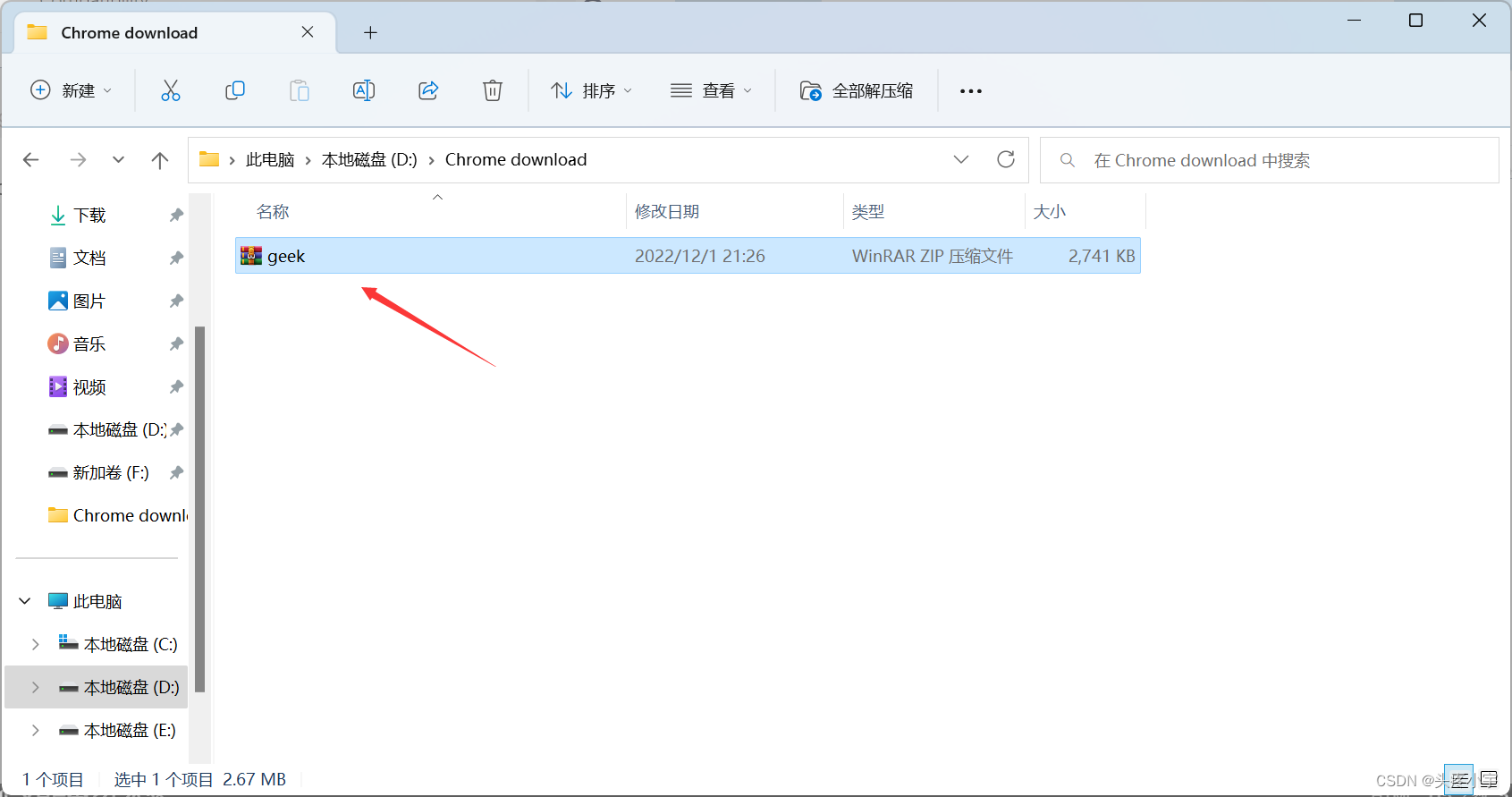1512x797 pixels.
Task: Click the Cut scissors icon
Action: [171, 90]
